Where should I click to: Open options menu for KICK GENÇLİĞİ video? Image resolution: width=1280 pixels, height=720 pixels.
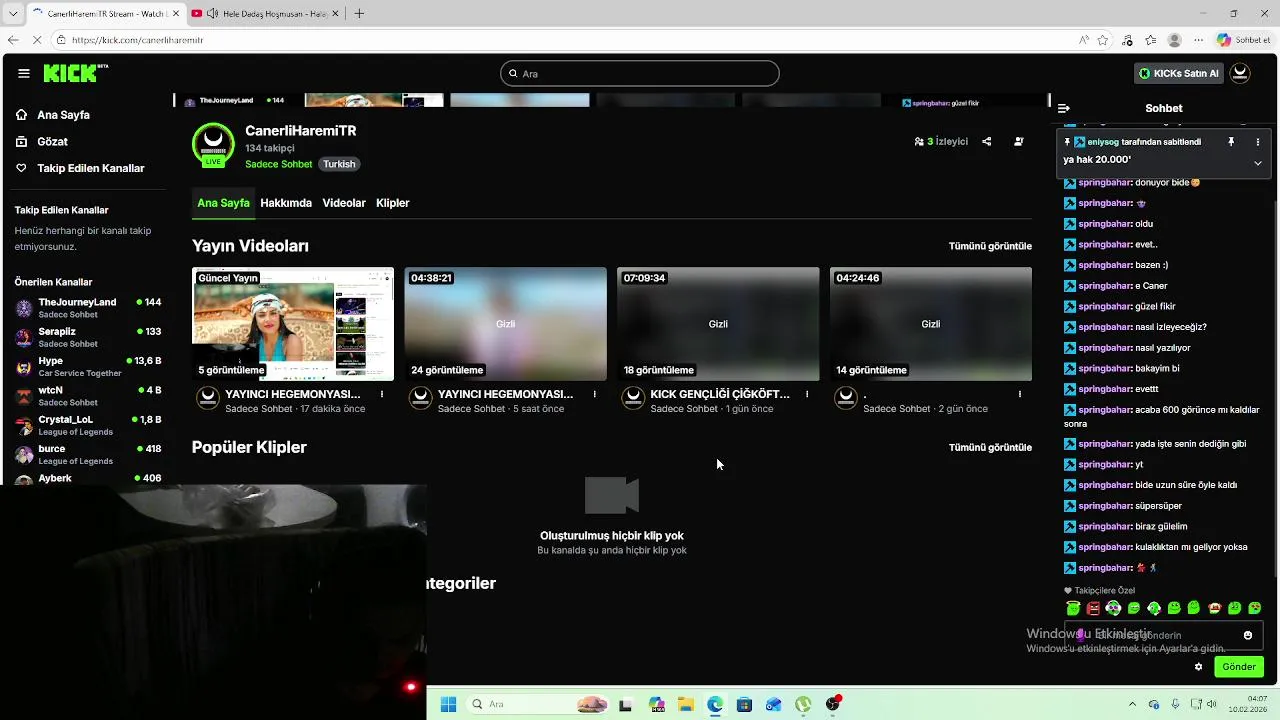[x=807, y=394]
